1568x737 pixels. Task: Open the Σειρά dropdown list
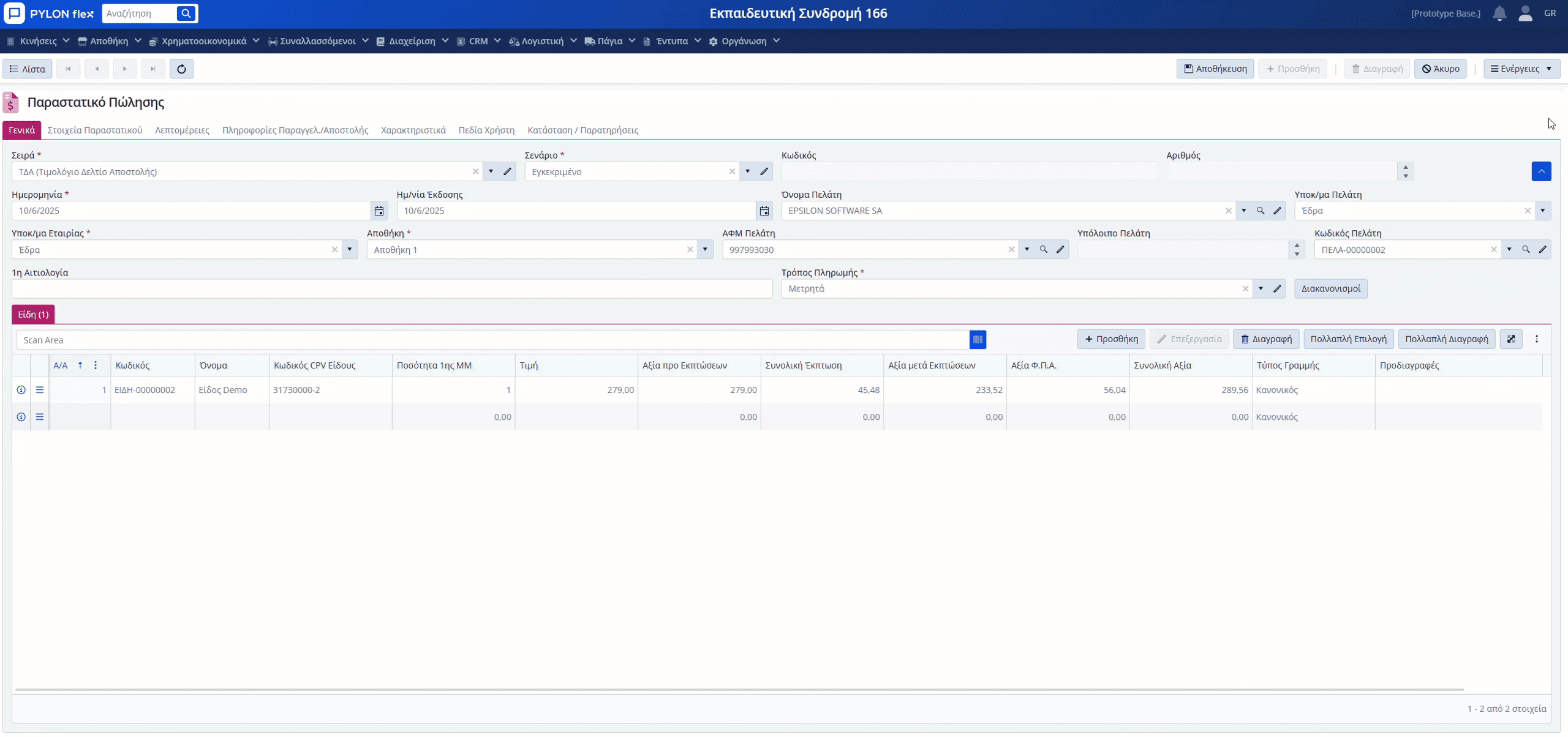(491, 171)
